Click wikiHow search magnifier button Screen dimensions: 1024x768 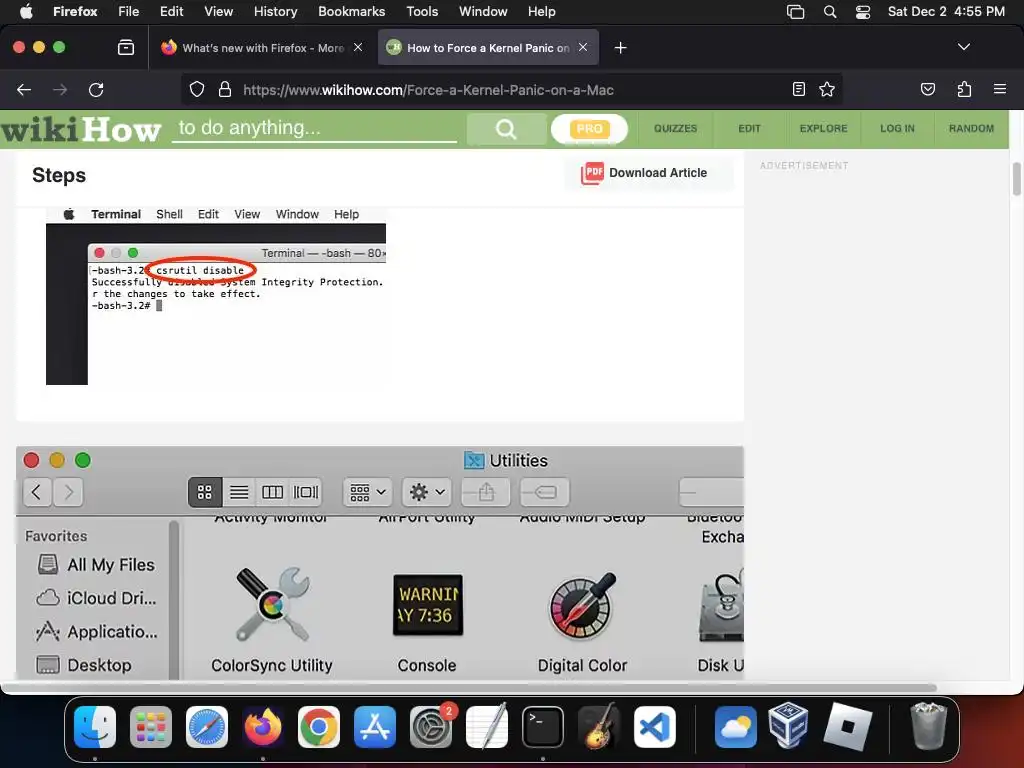[506, 129]
